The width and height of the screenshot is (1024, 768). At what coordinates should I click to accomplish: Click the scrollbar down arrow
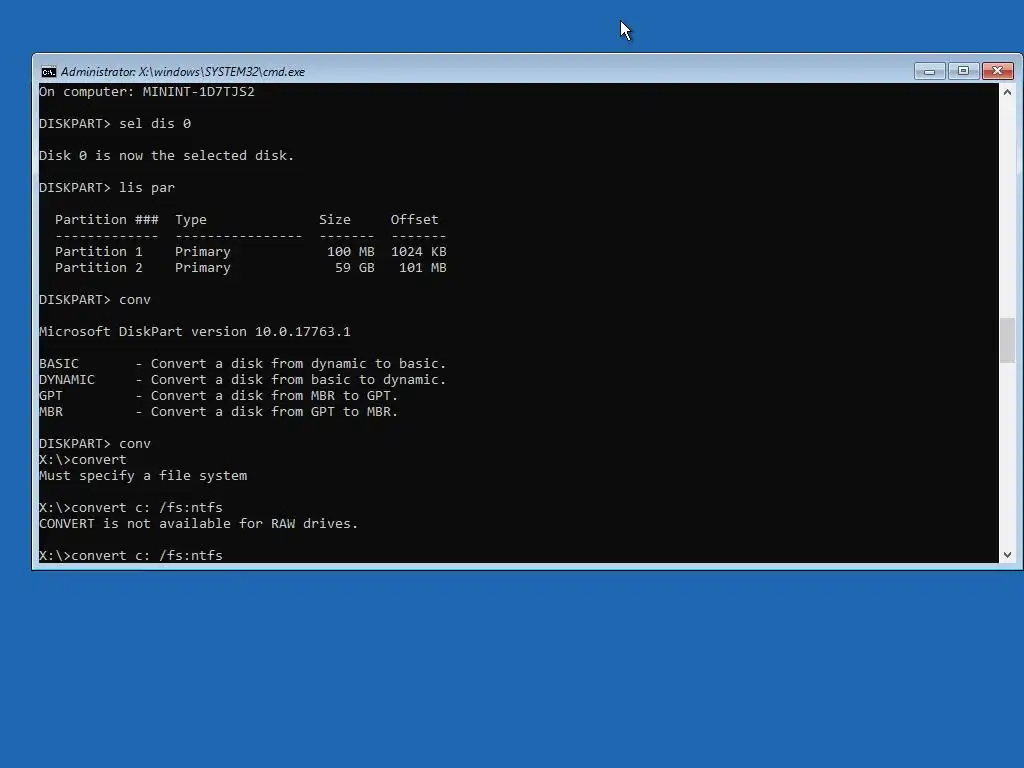pos(1007,554)
